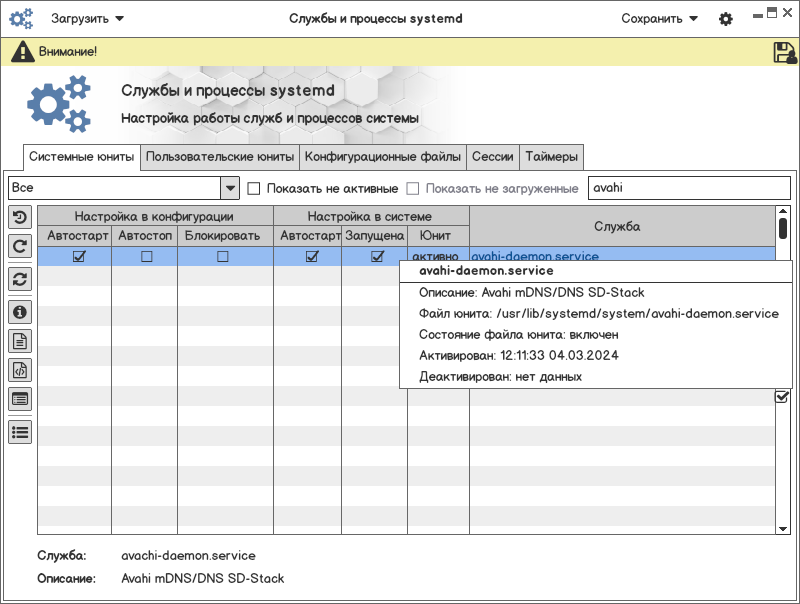Click the undo history icon in sidebar
The width and height of the screenshot is (800, 604).
[x=20, y=217]
